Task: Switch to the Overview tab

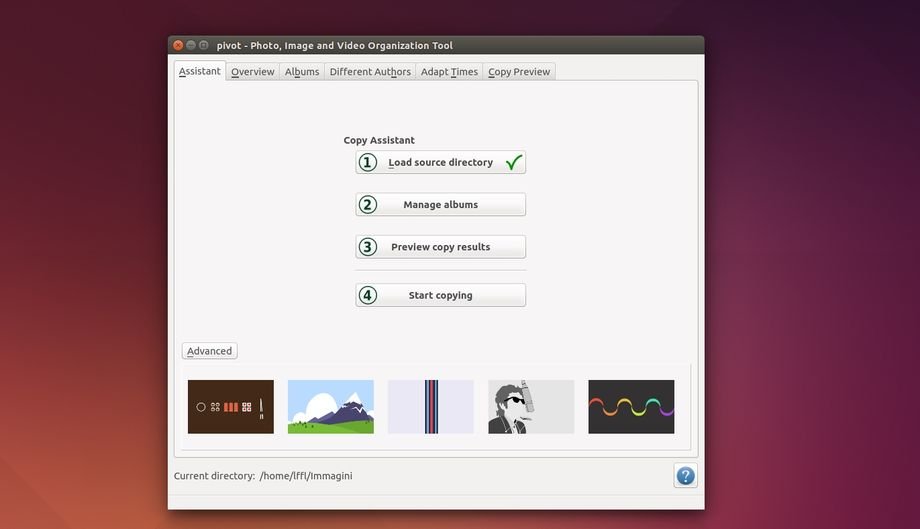Action: (x=252, y=72)
